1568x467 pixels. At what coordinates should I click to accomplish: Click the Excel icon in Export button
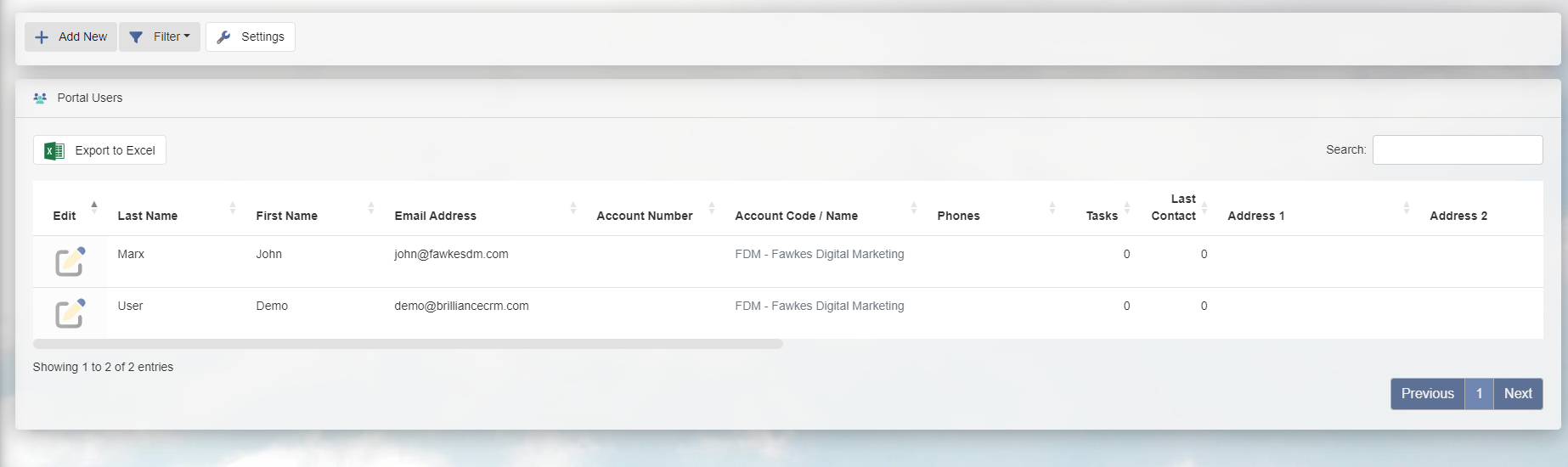pyautogui.click(x=54, y=150)
